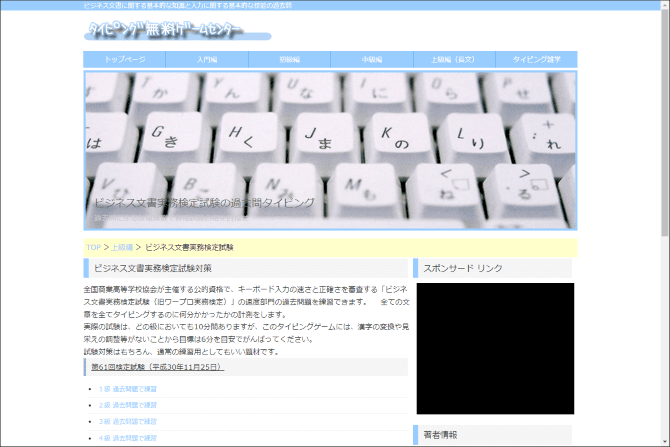Open the 1級 過去問題で練習 link
Image resolution: width=670 pixels, height=447 pixels.
point(128,389)
